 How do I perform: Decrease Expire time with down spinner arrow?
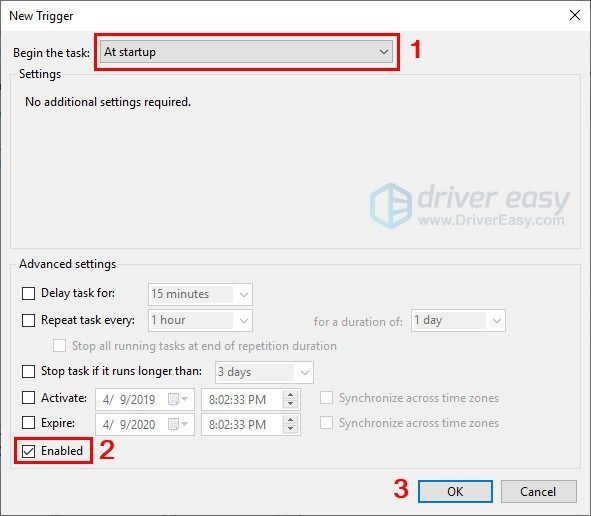290,429
